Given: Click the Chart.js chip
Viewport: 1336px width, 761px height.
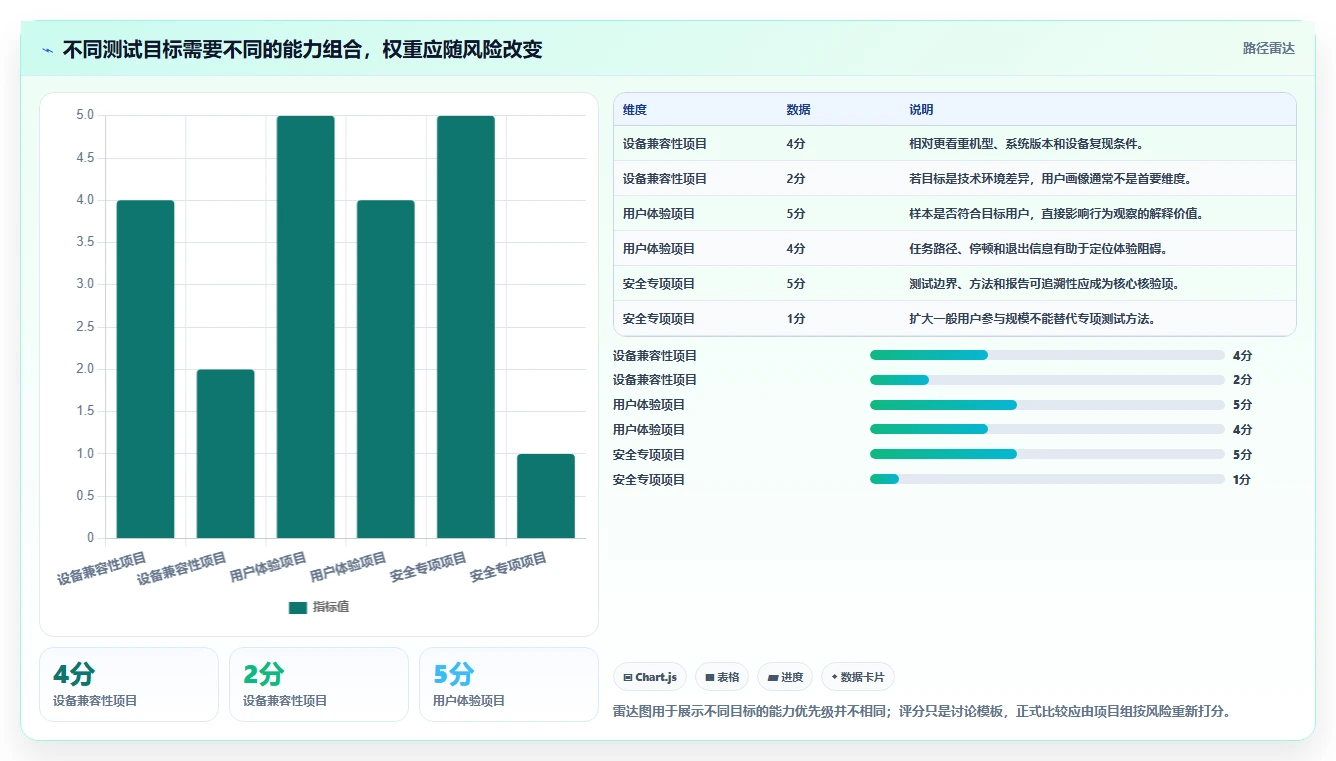Looking at the screenshot, I should (x=650, y=677).
